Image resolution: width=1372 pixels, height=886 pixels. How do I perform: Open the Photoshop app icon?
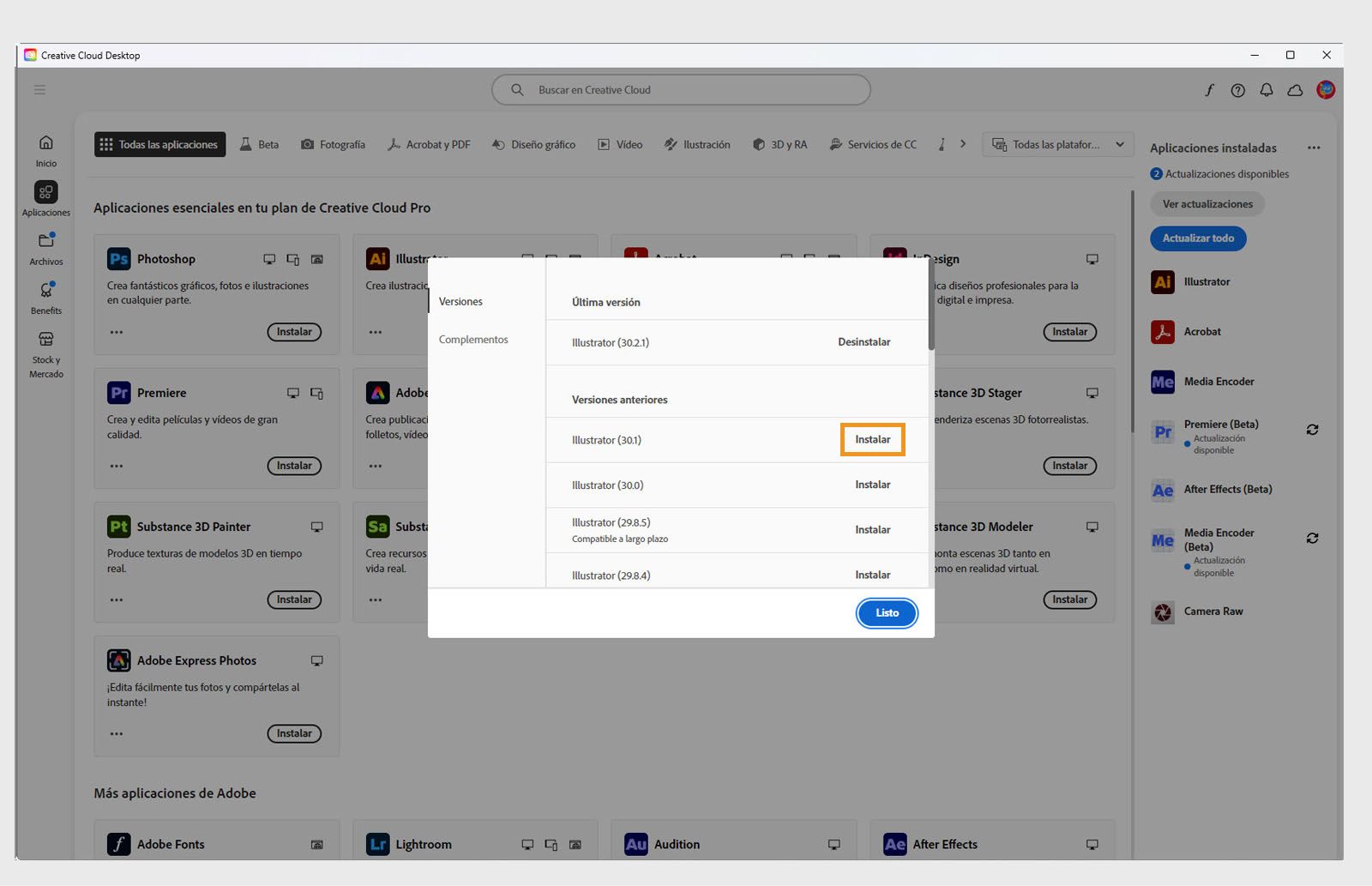pyautogui.click(x=118, y=258)
